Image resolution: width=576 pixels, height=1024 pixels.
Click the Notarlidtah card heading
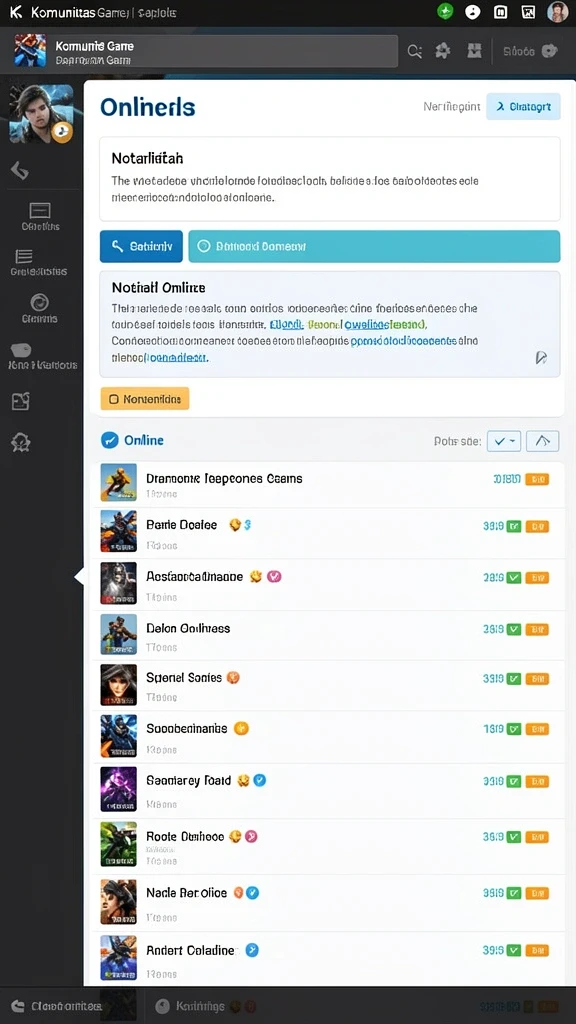tap(147, 158)
